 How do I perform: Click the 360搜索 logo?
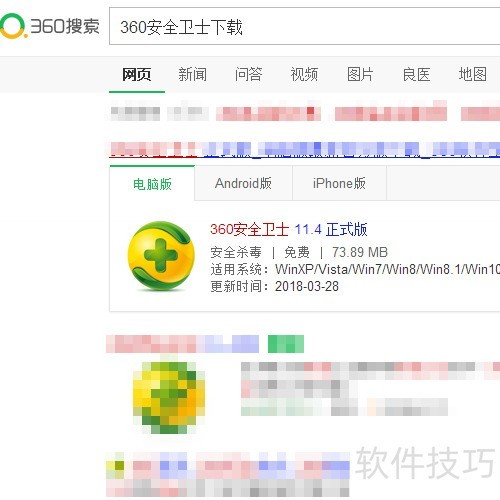pyautogui.click(x=50, y=26)
